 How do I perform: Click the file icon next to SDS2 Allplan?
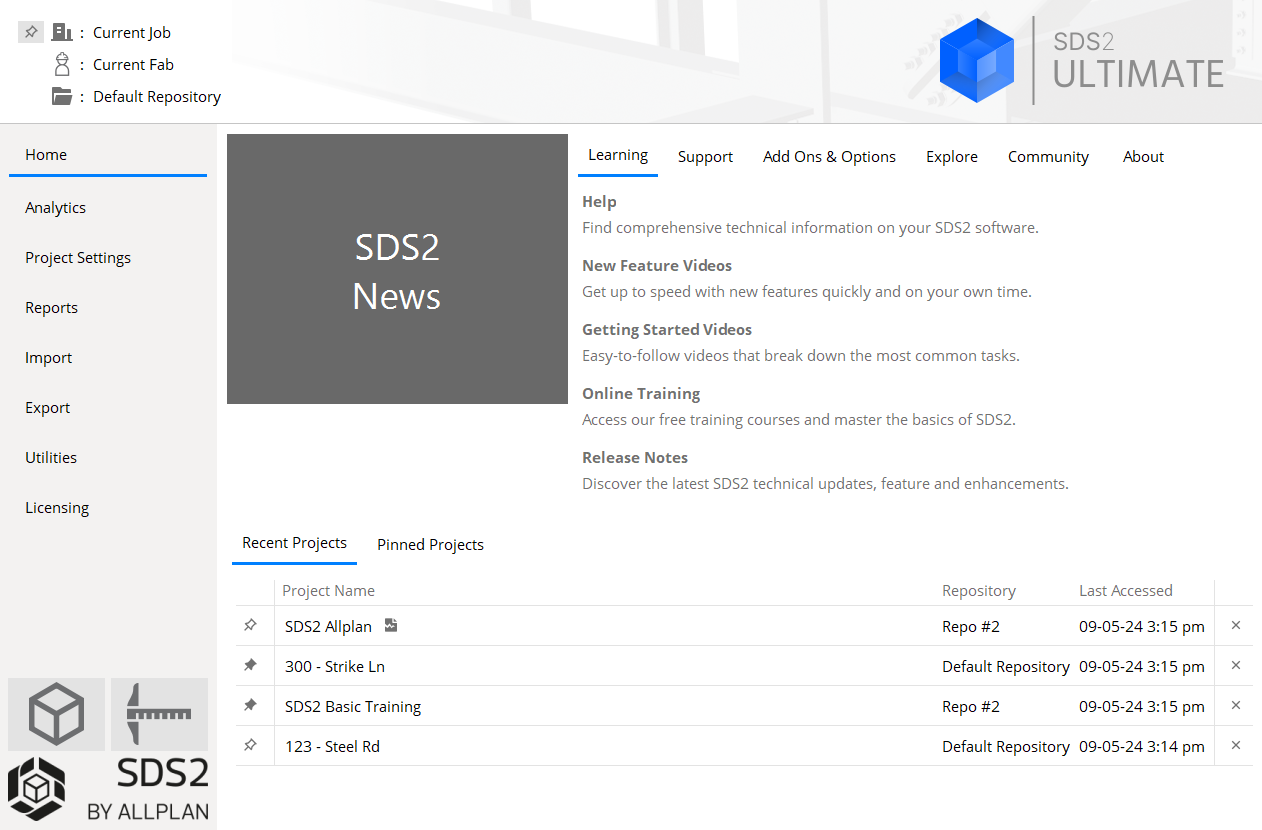click(x=391, y=625)
